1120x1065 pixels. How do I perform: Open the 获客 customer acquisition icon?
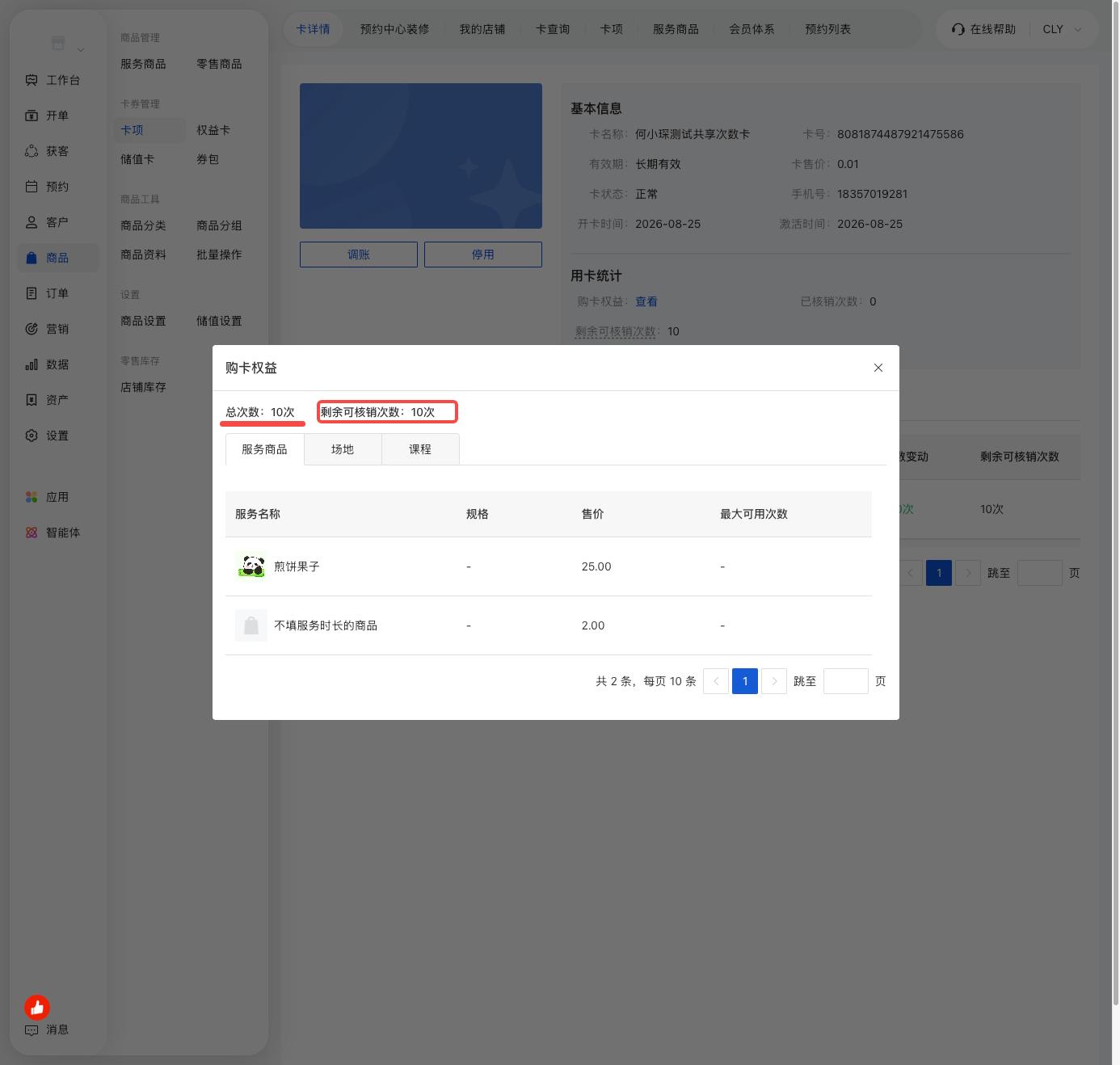(x=32, y=151)
